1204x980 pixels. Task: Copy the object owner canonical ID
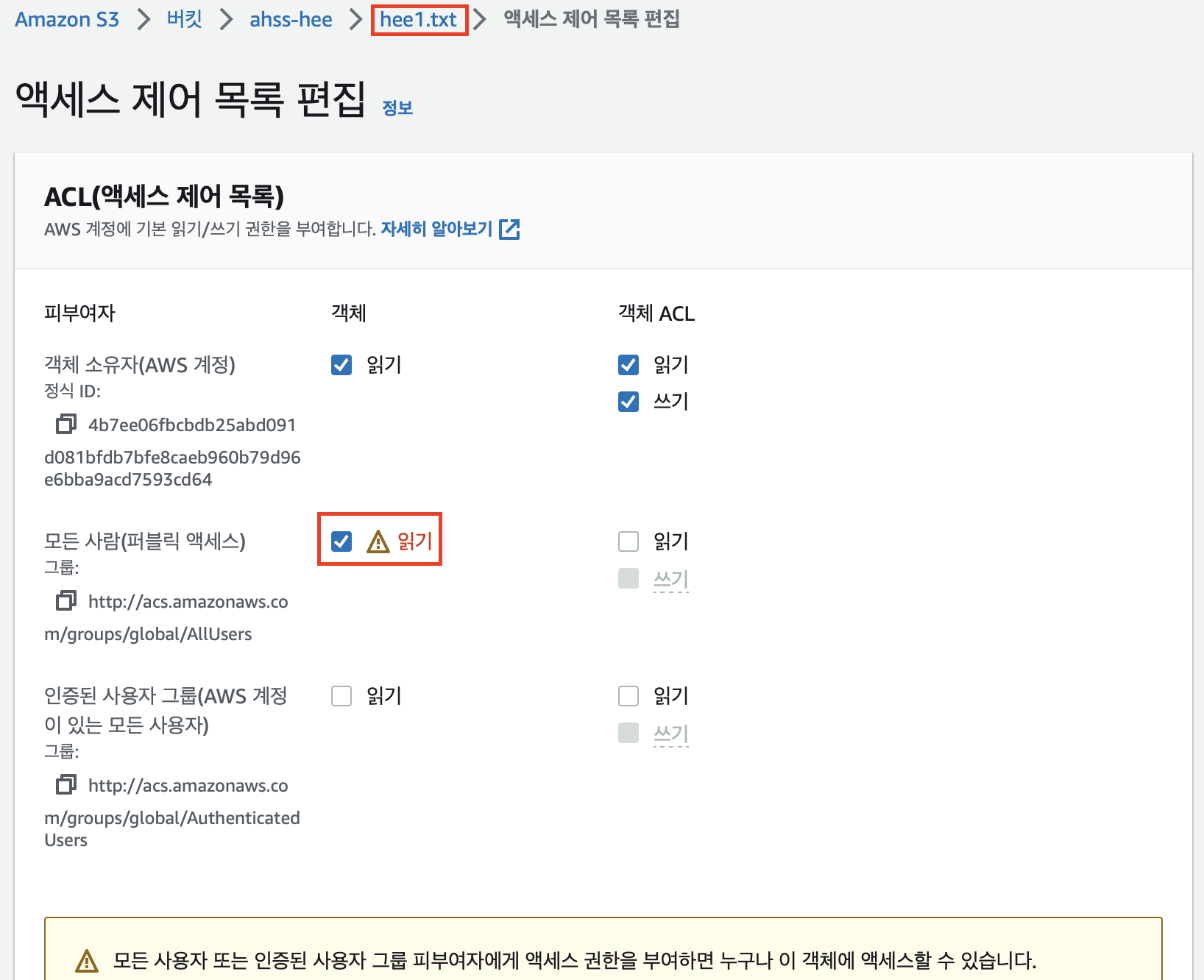66,424
